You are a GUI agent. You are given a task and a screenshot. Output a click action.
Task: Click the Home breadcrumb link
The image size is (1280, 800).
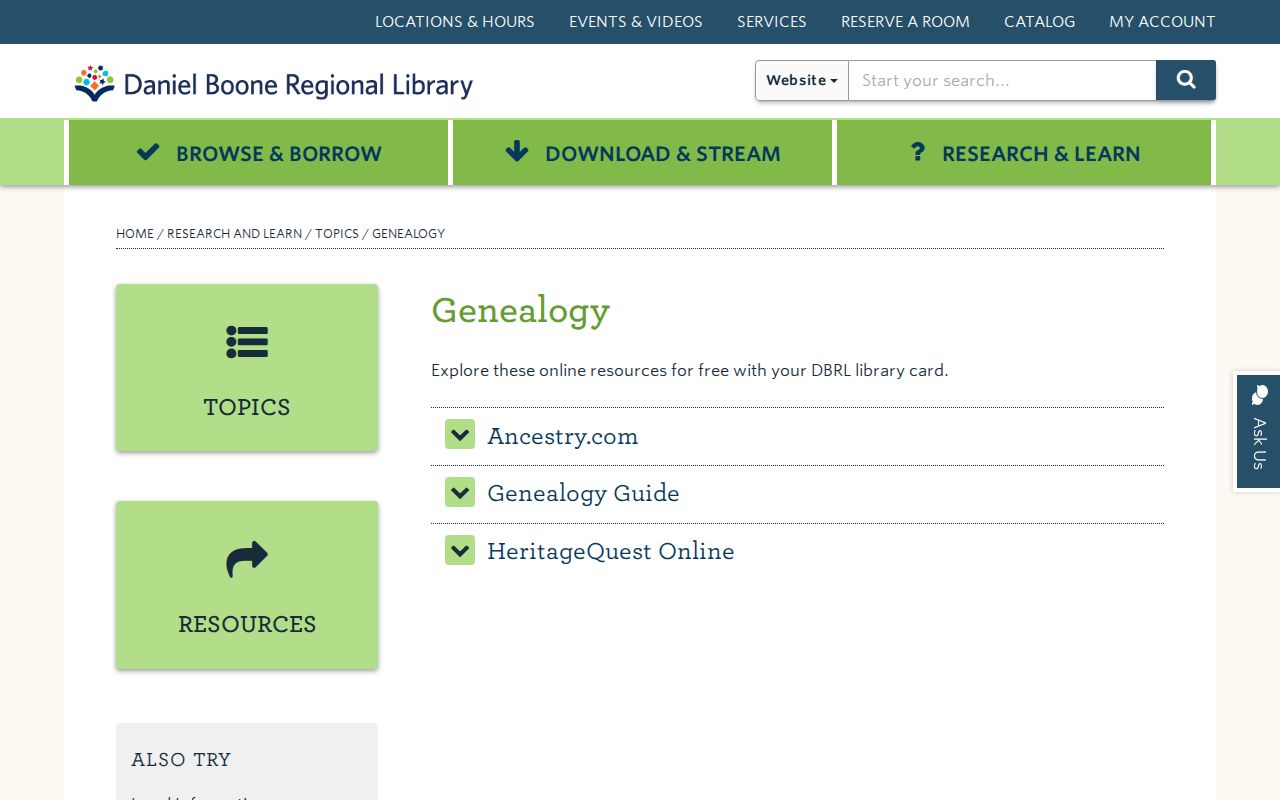point(135,233)
